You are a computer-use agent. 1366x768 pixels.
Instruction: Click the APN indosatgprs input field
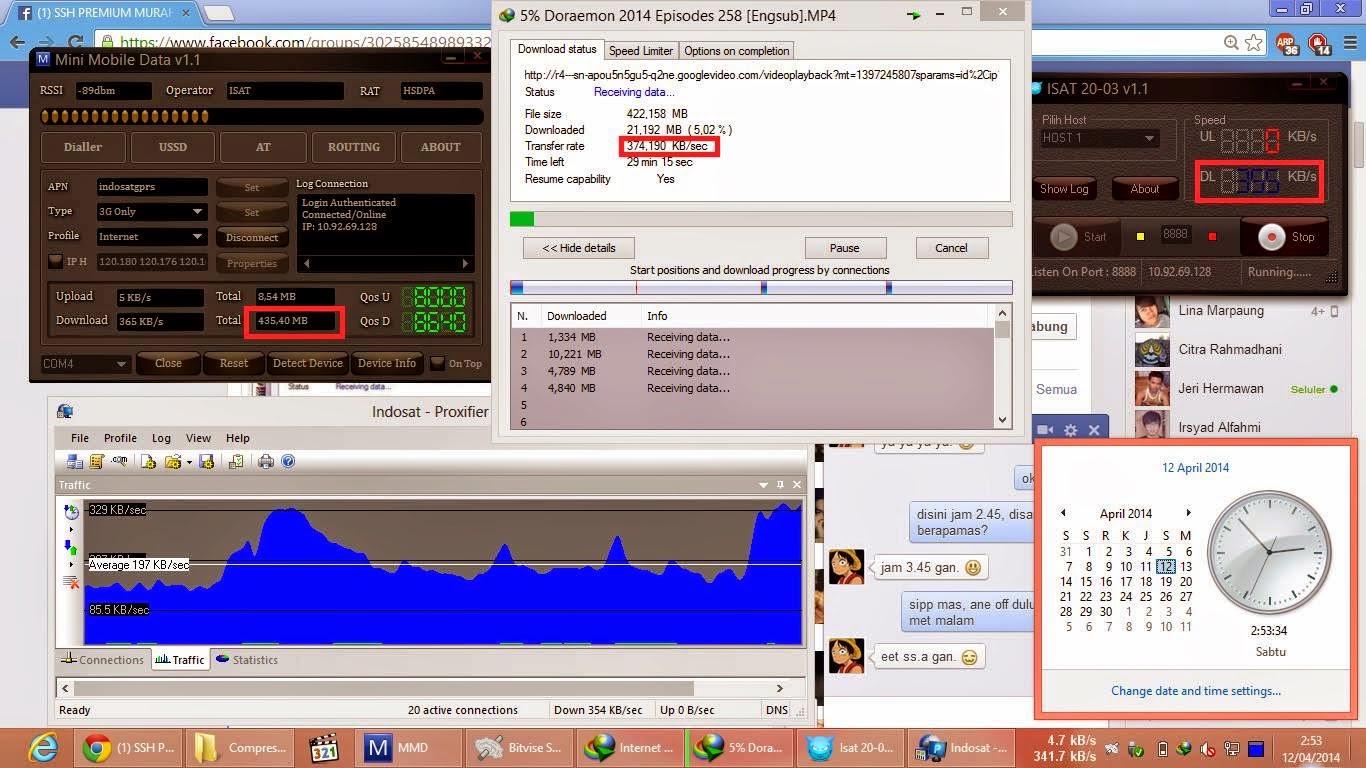pyautogui.click(x=152, y=187)
